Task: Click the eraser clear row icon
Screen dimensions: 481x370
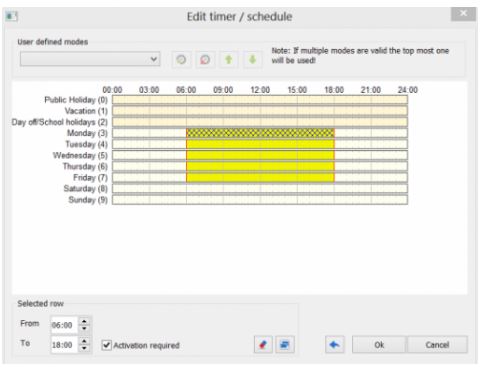Action: [x=263, y=344]
